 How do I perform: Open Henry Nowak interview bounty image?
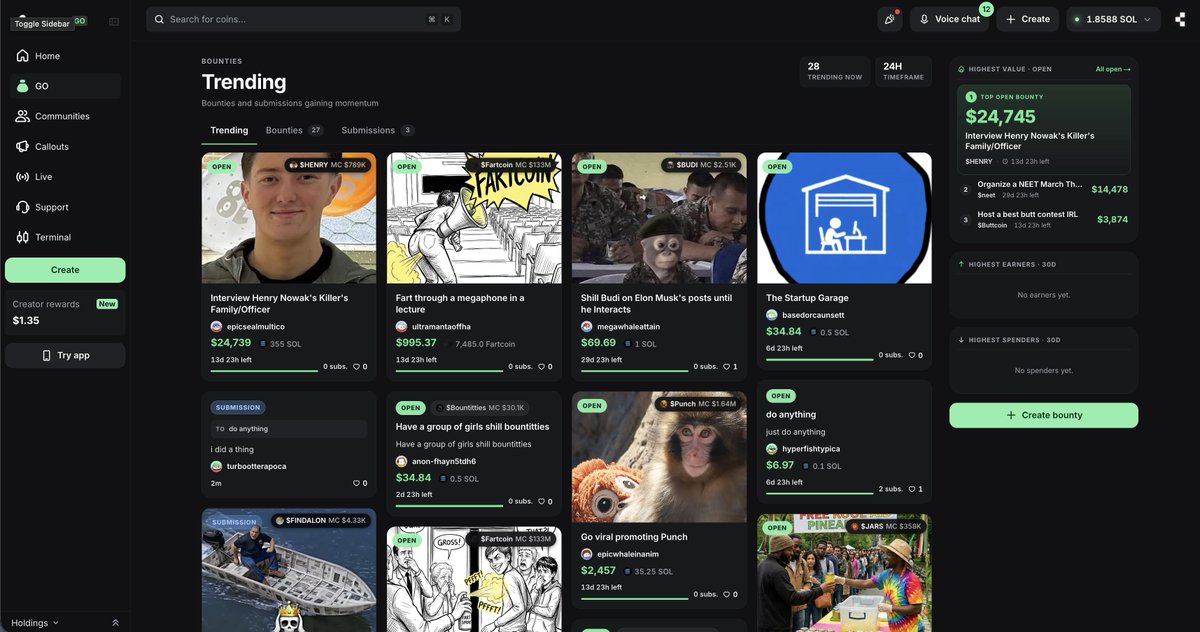point(289,218)
